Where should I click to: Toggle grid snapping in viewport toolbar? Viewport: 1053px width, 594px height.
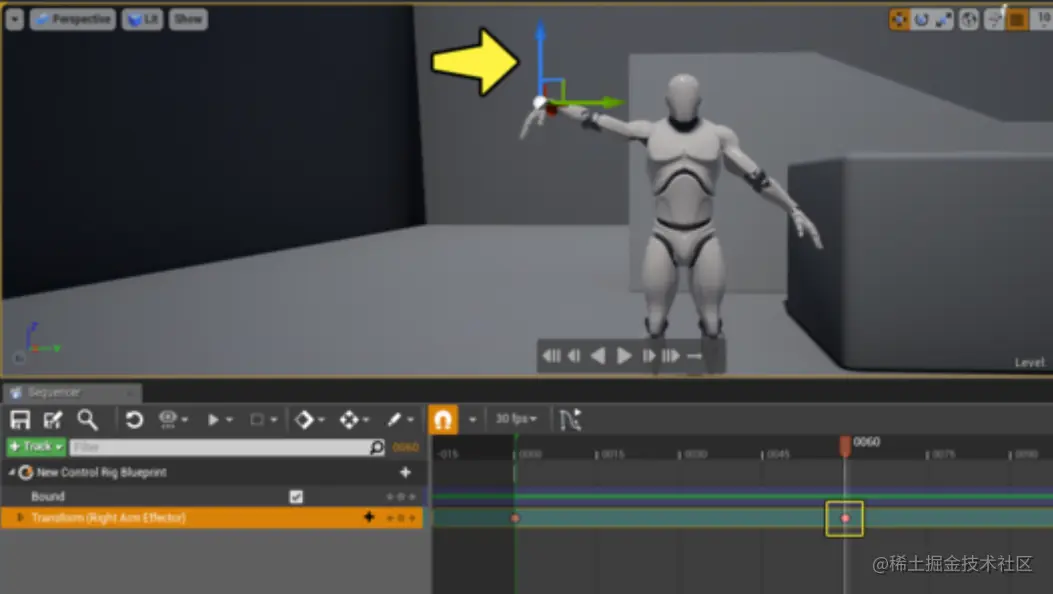point(996,19)
